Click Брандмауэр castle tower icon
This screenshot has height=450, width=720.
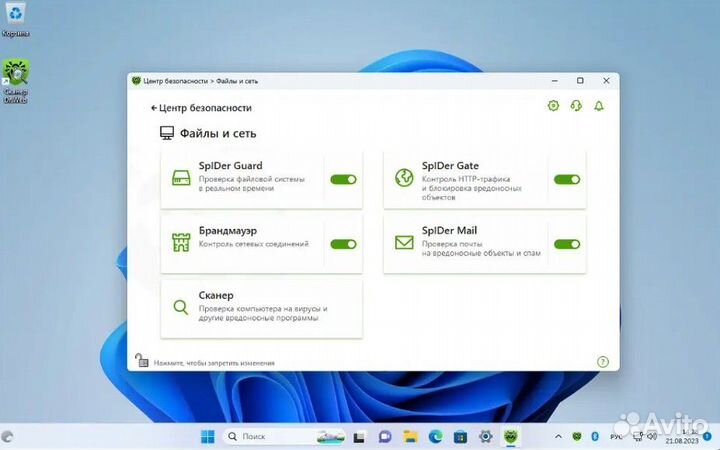(x=181, y=242)
